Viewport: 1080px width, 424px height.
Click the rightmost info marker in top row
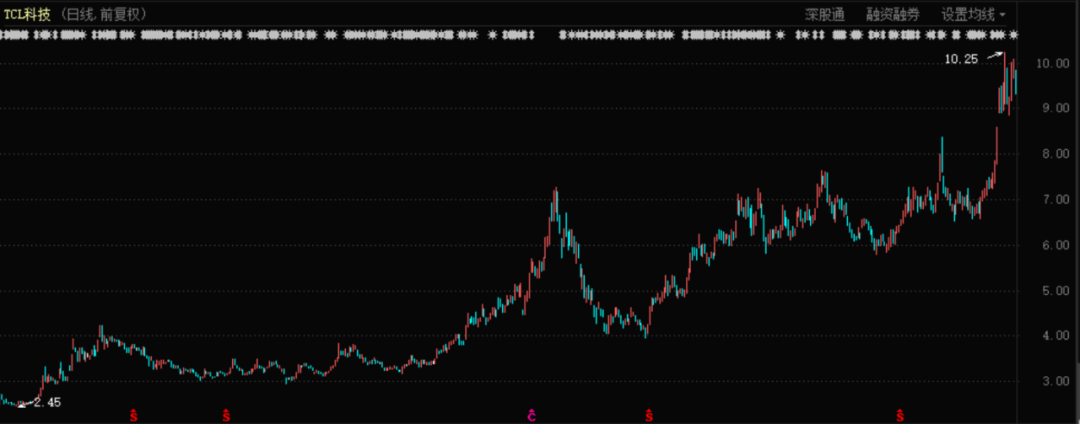pos(1014,36)
